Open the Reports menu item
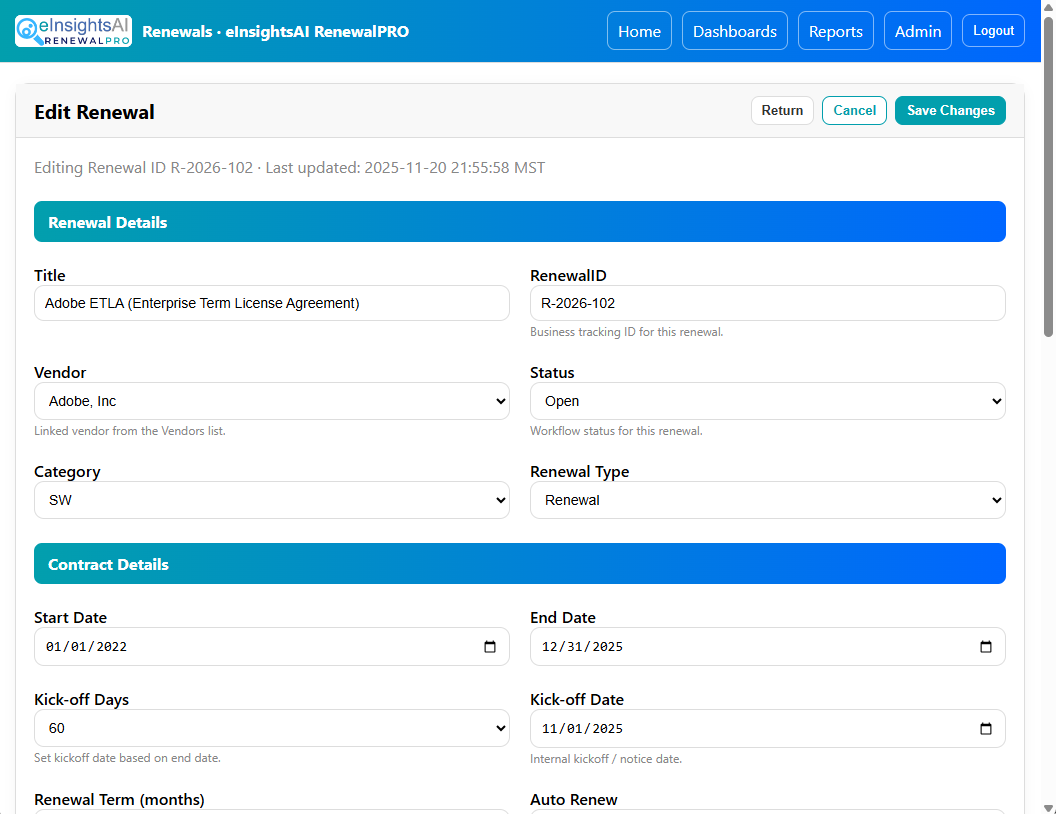1056x814 pixels. [835, 31]
